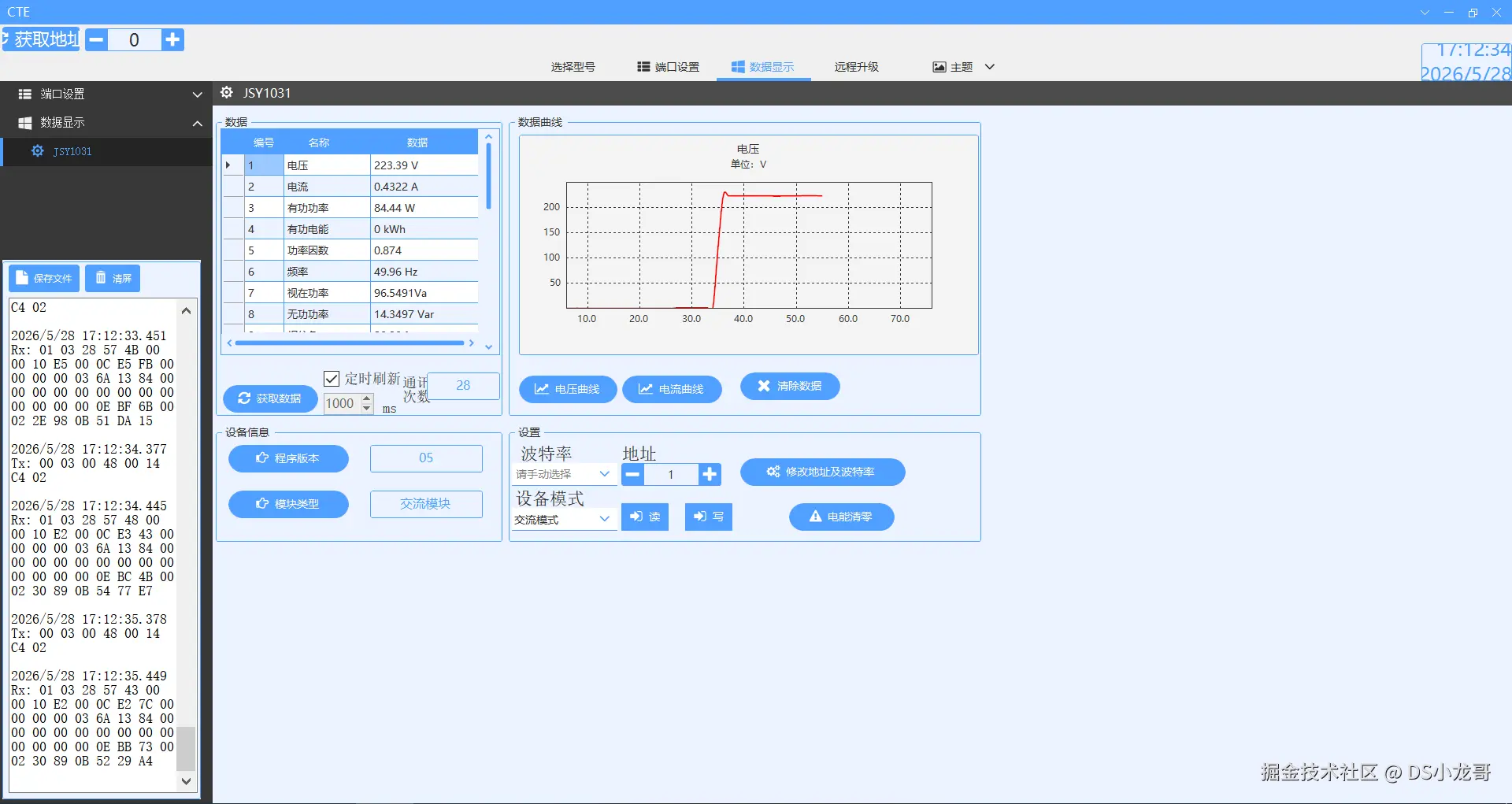
Task: Click the 电流曲线 current curve chart button
Action: pyautogui.click(x=671, y=389)
